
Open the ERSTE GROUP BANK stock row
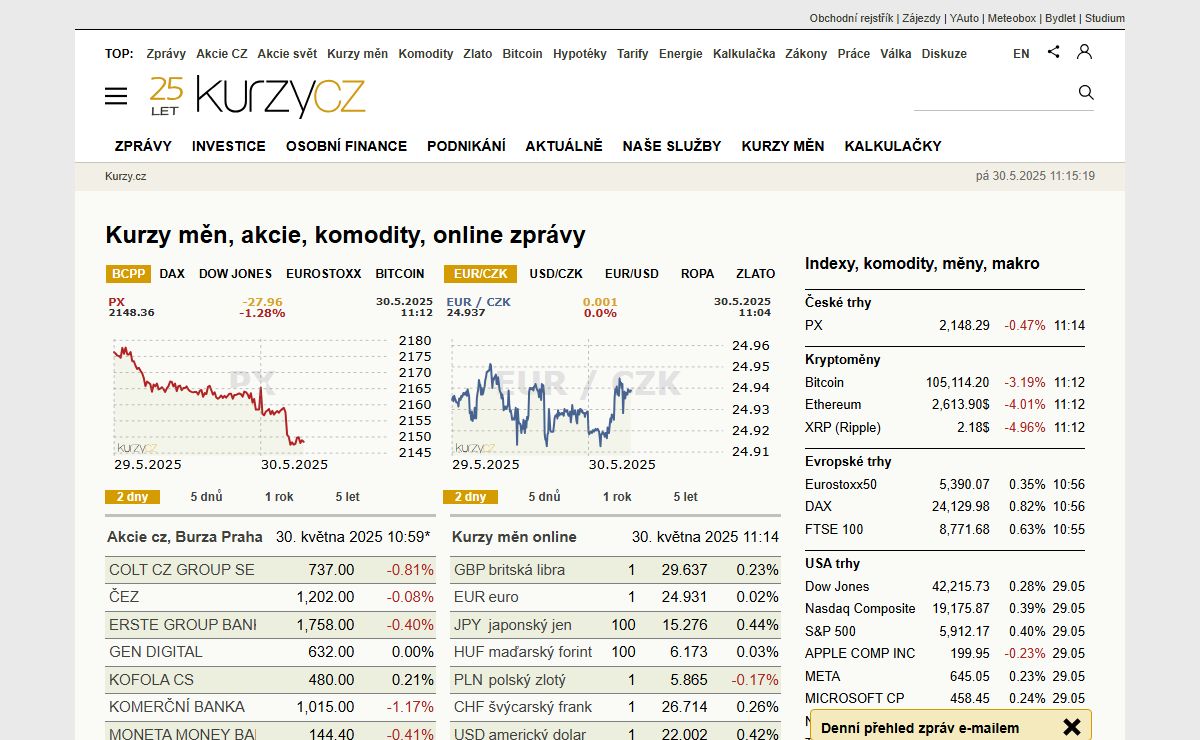(270, 625)
